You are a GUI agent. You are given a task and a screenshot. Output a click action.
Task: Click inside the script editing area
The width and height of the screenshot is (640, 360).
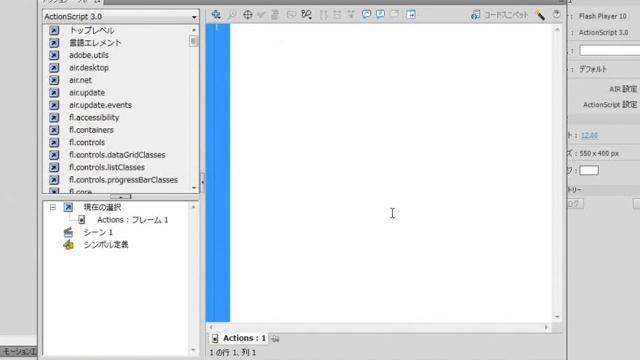coord(391,173)
